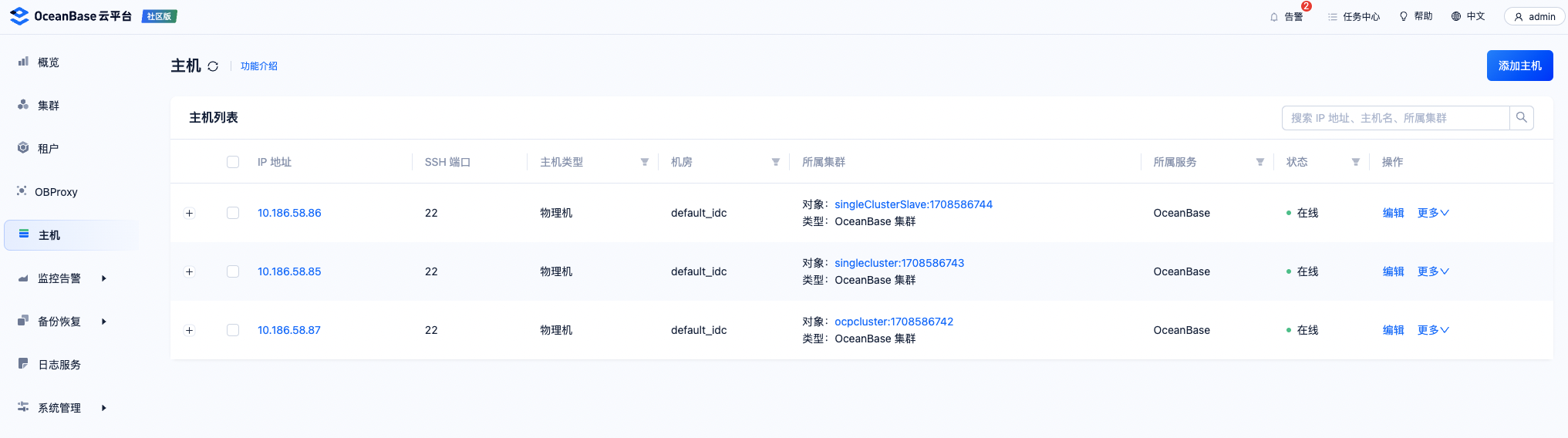Screen dimensions: 1568x438
Task: Expand 监控告警 submenu arrow
Action: click(104, 278)
